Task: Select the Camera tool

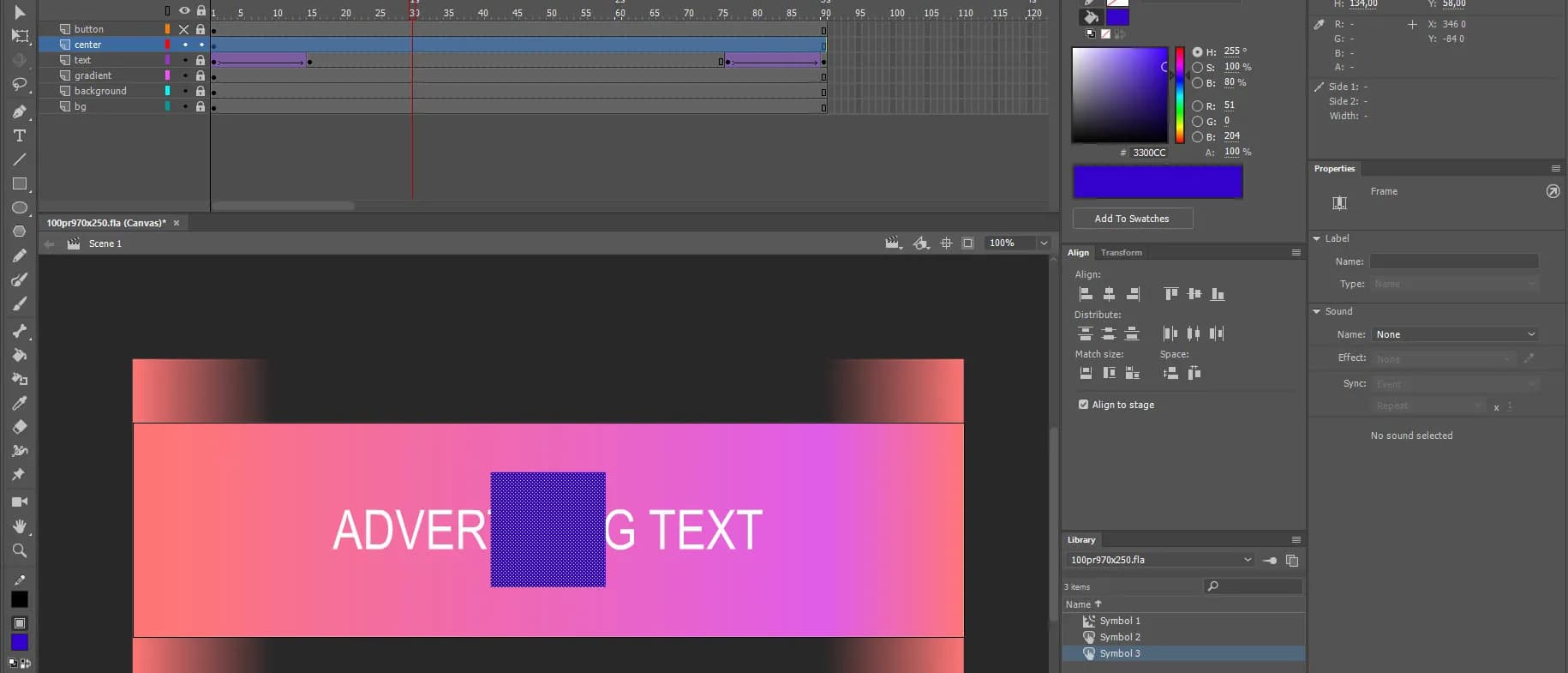Action: [20, 502]
